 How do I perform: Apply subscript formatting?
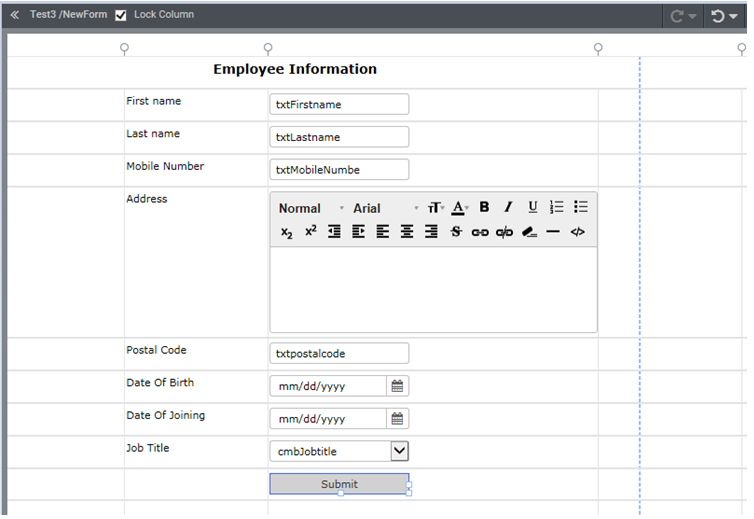tap(286, 232)
